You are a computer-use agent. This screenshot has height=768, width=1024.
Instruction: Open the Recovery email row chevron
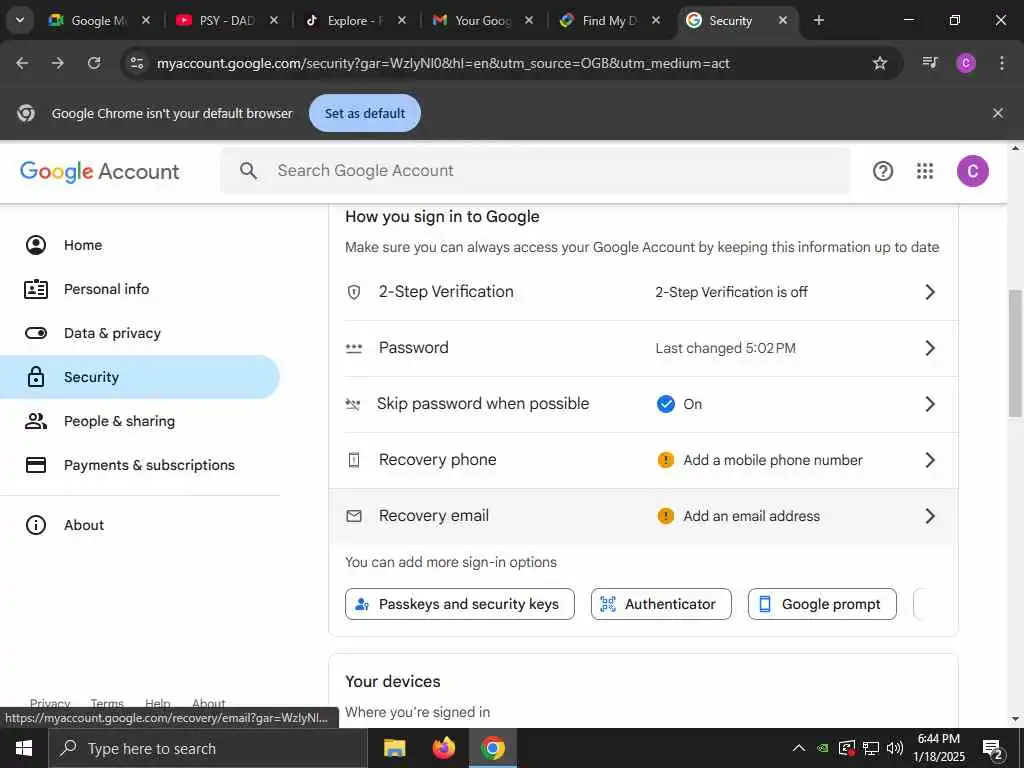click(x=930, y=516)
